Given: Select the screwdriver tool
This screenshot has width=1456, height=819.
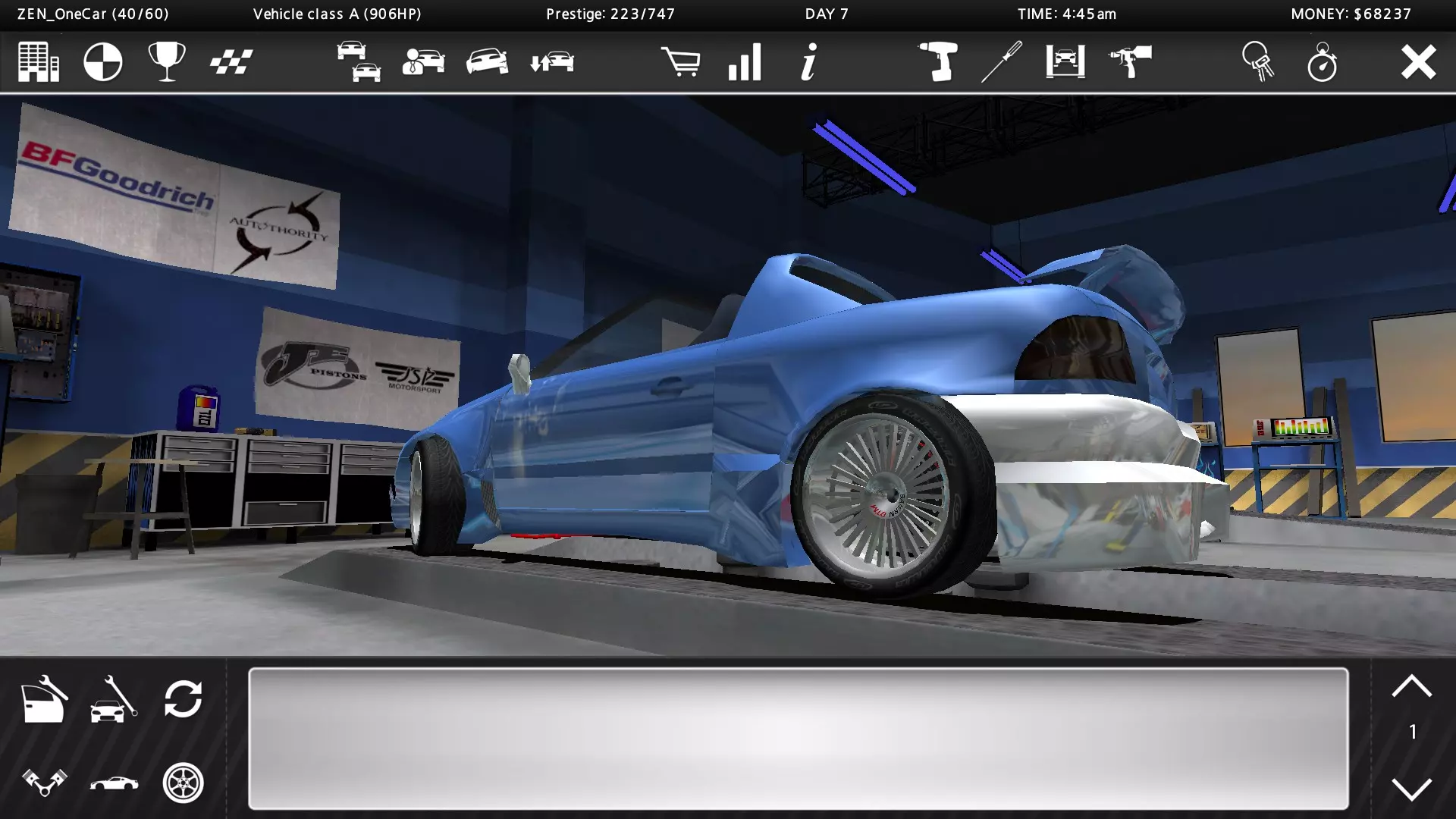Looking at the screenshot, I should [x=1001, y=61].
